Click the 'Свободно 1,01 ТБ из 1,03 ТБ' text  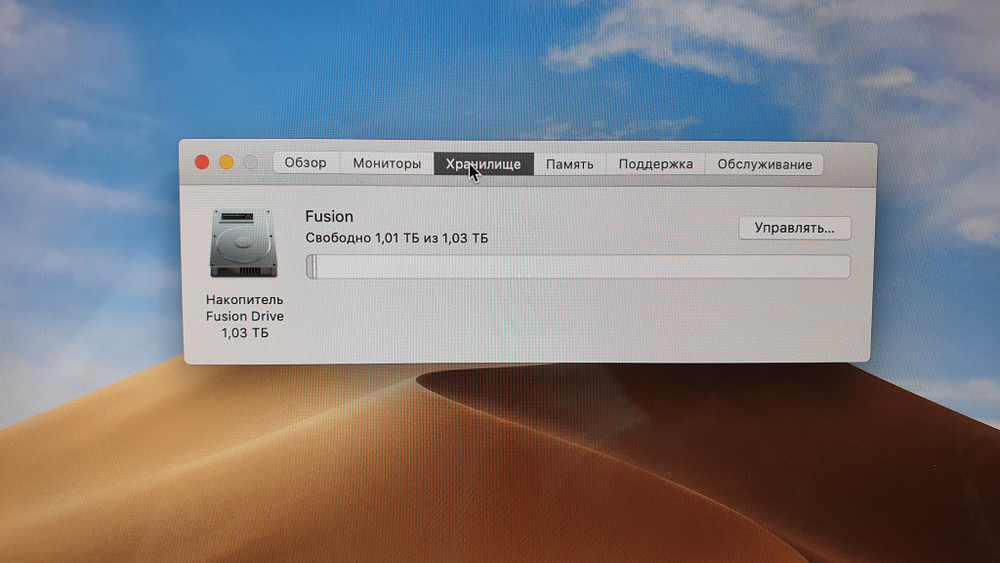point(397,238)
